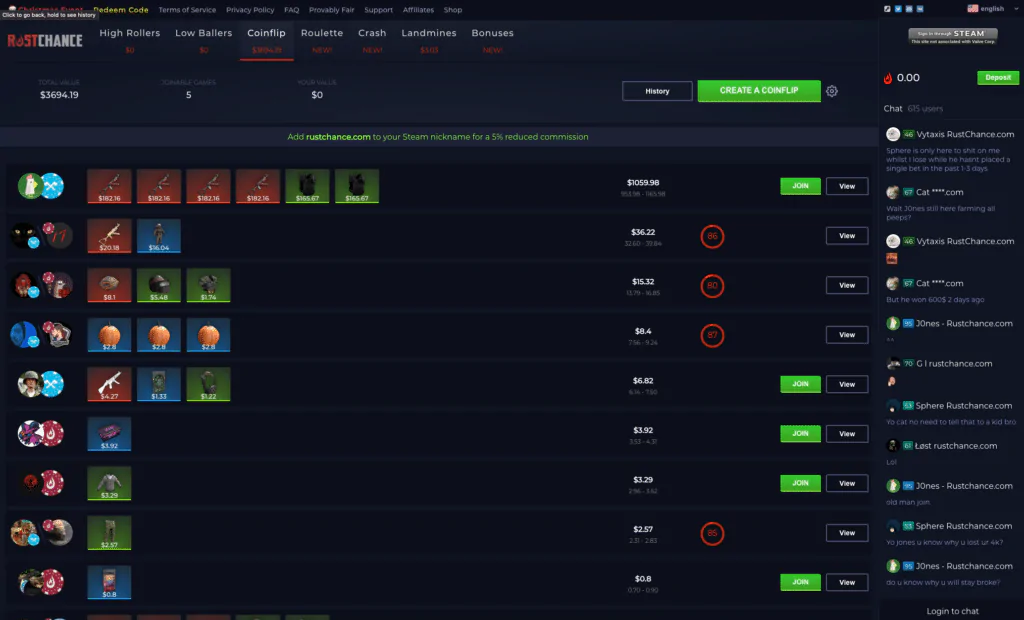Open the Shop link
The image size is (1024, 620).
[453, 10]
